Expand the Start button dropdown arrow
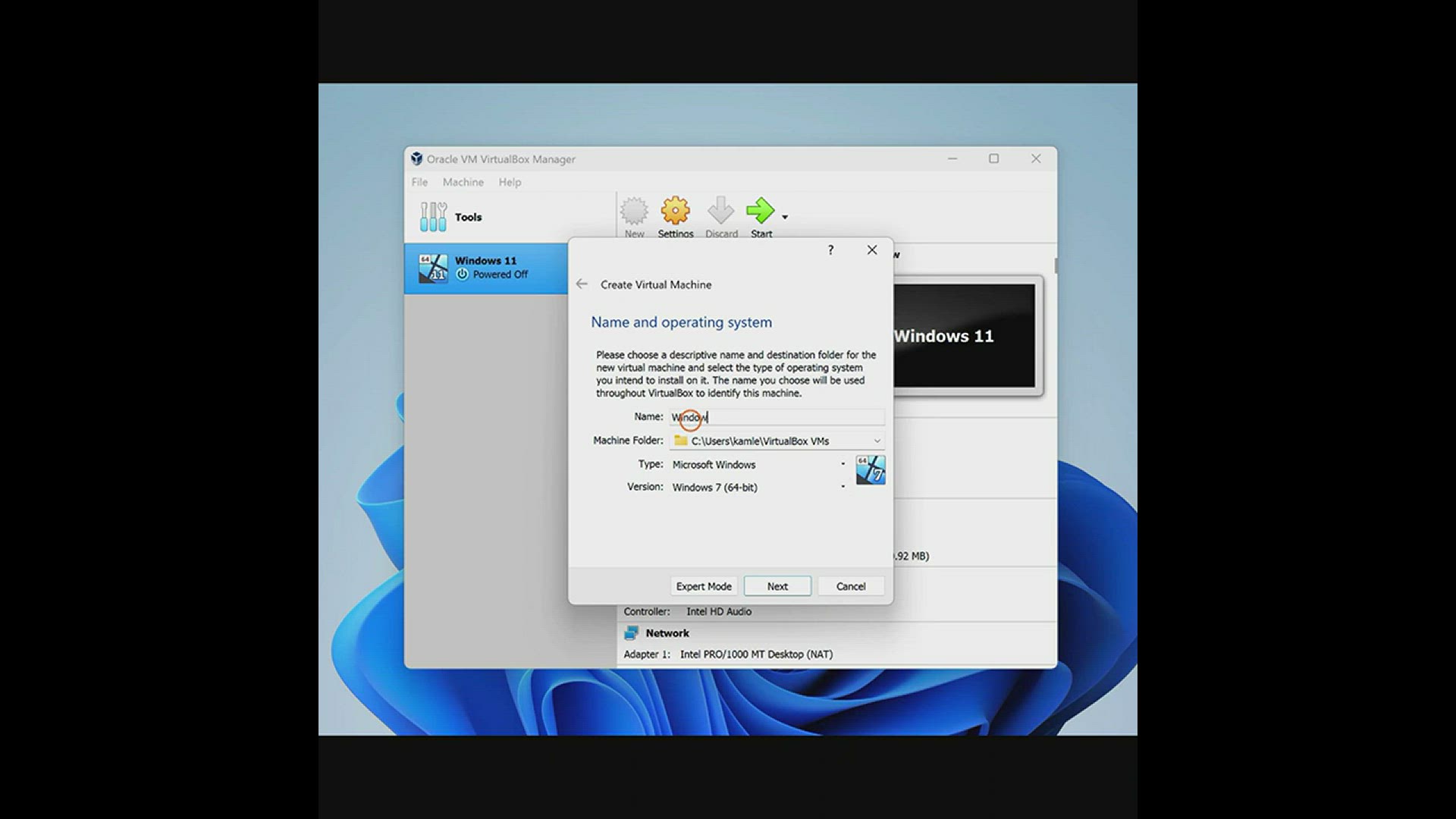Screen dimensions: 1456x819 click(785, 217)
